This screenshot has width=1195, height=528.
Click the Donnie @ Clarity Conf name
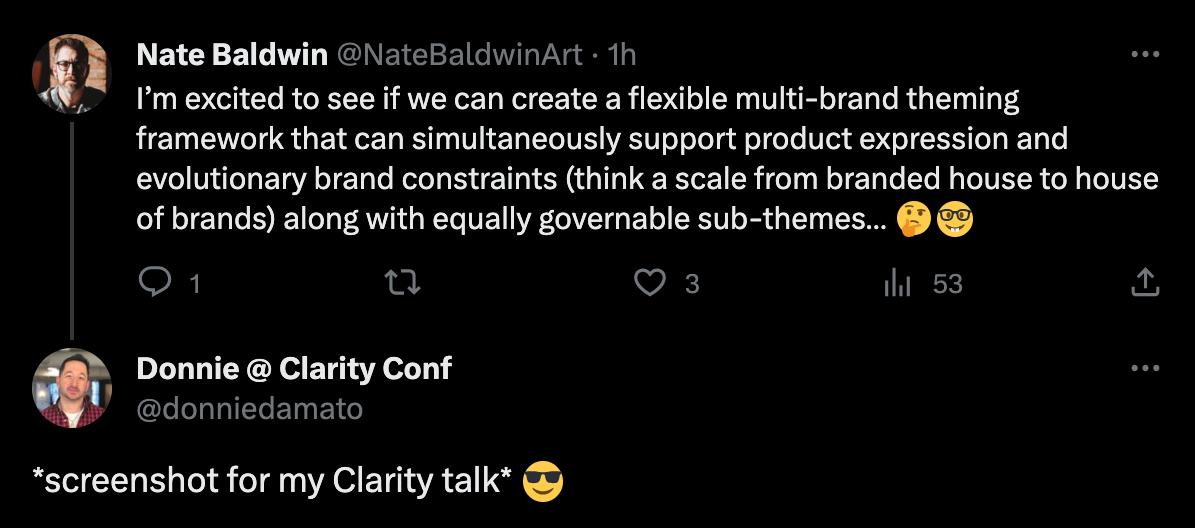(x=294, y=369)
